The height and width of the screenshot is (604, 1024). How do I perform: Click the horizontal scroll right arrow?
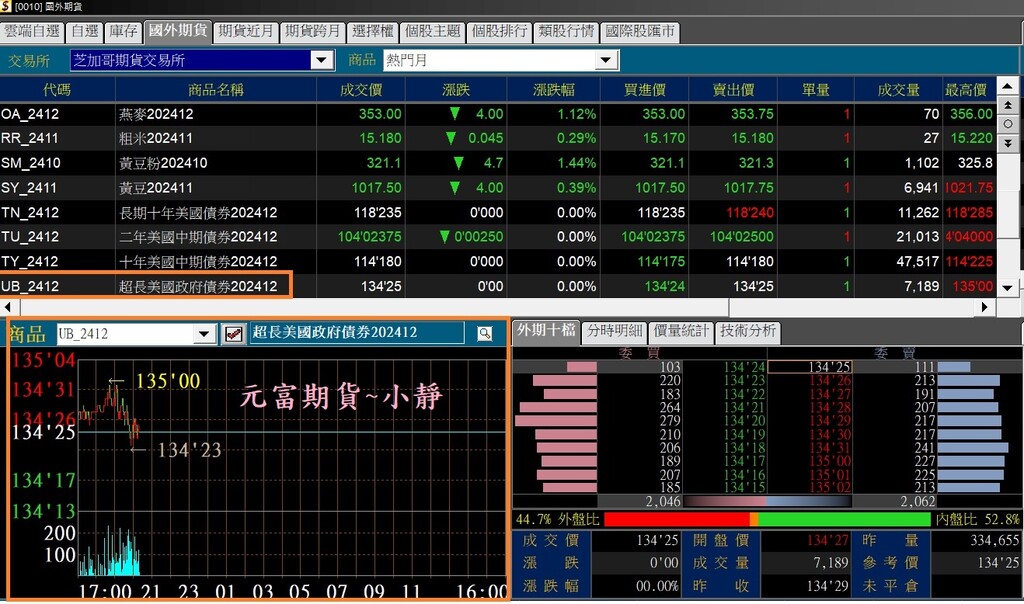click(x=985, y=306)
